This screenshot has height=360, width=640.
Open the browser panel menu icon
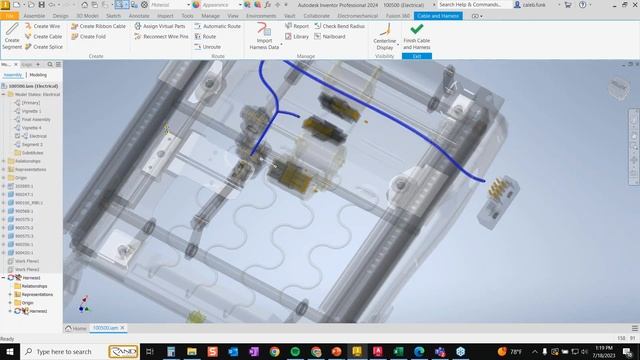tap(58, 64)
